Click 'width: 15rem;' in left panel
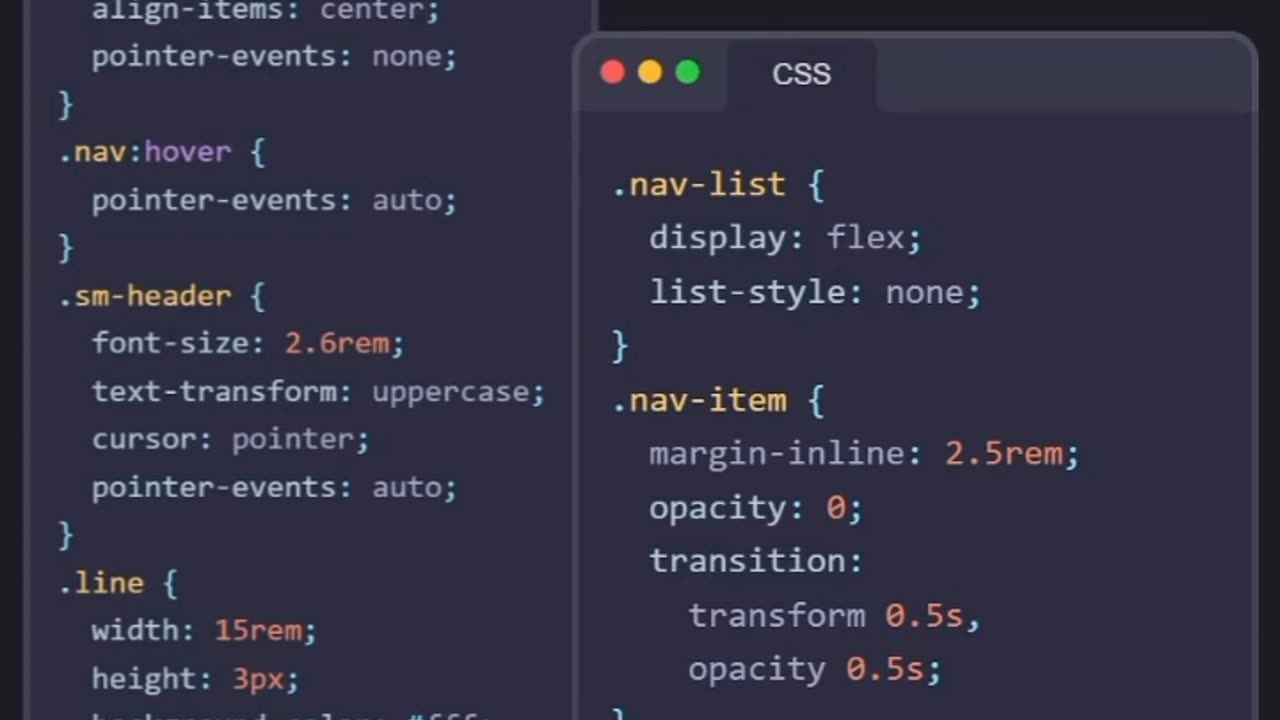The width and height of the screenshot is (1280, 720). coord(204,631)
